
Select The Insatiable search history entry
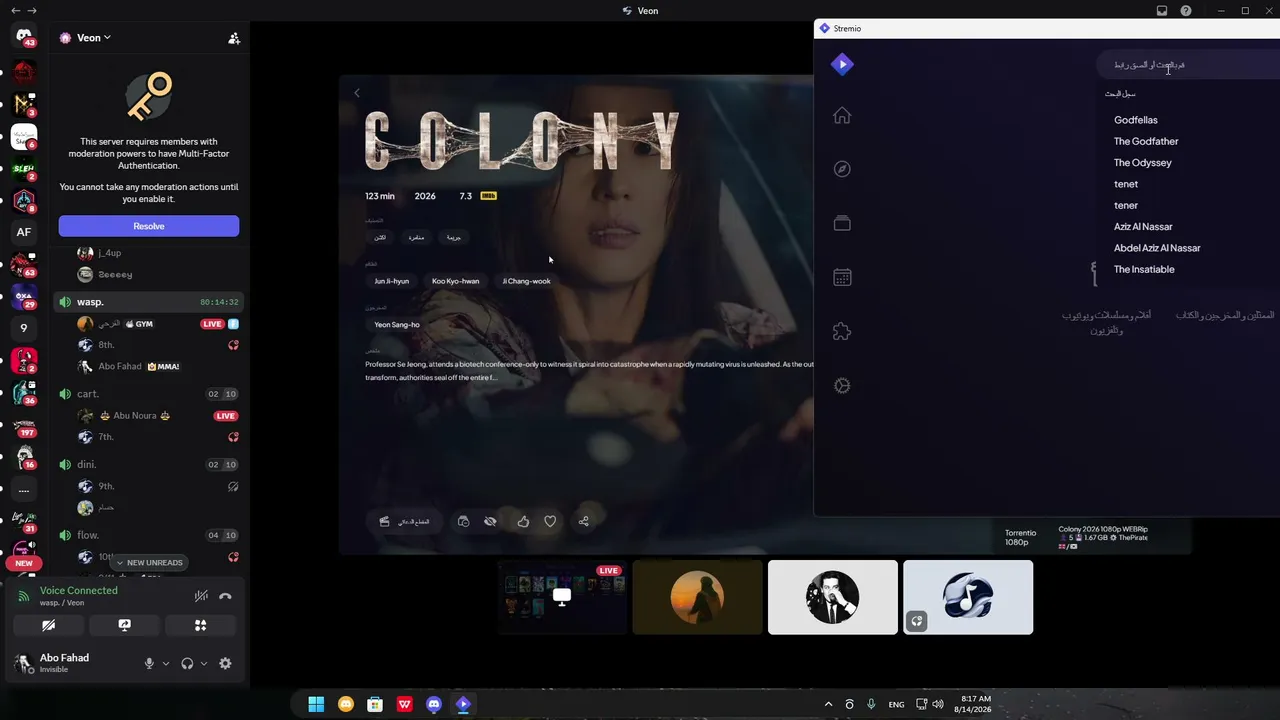(x=1144, y=270)
